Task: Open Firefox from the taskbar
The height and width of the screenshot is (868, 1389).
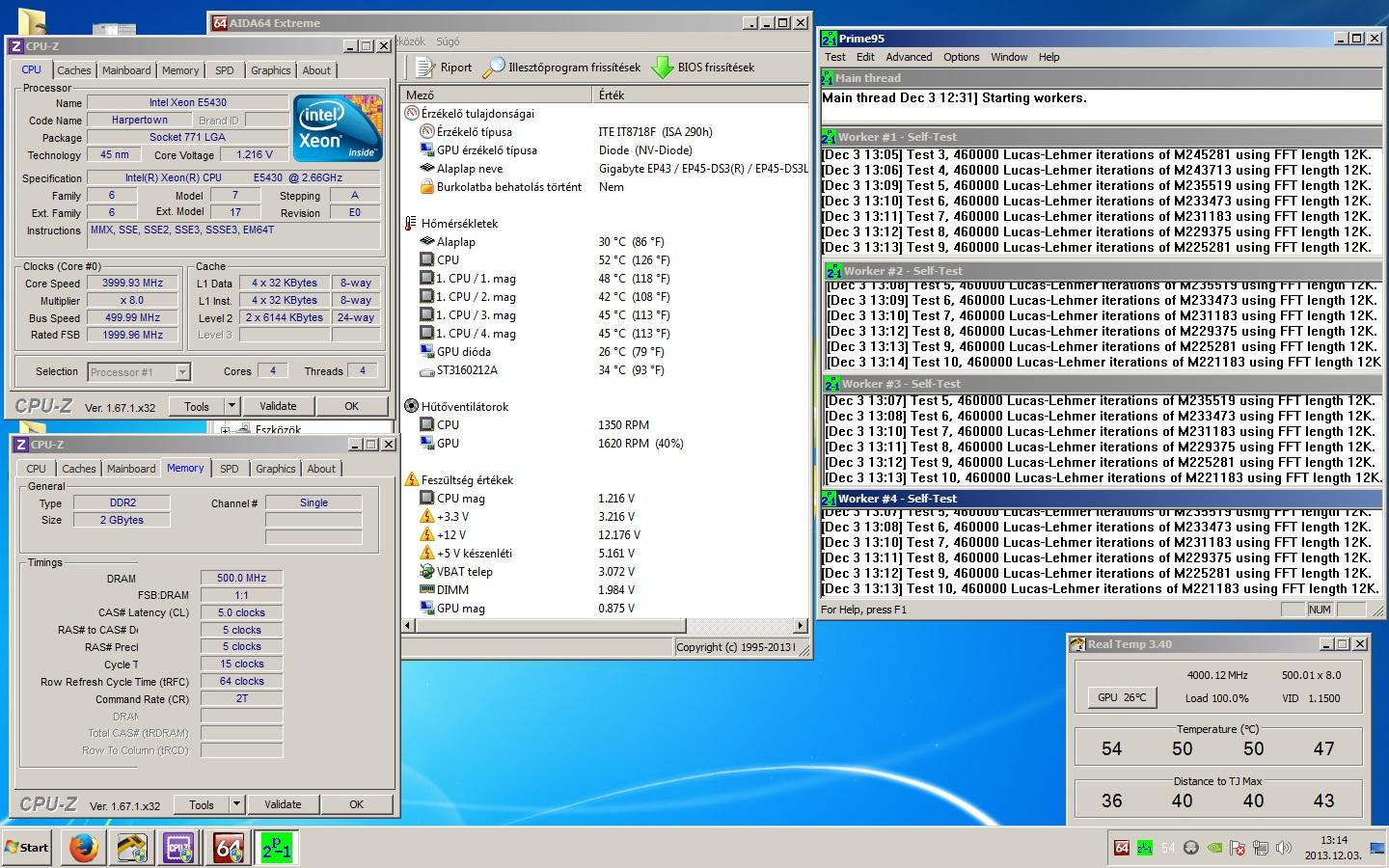Action: (84, 848)
